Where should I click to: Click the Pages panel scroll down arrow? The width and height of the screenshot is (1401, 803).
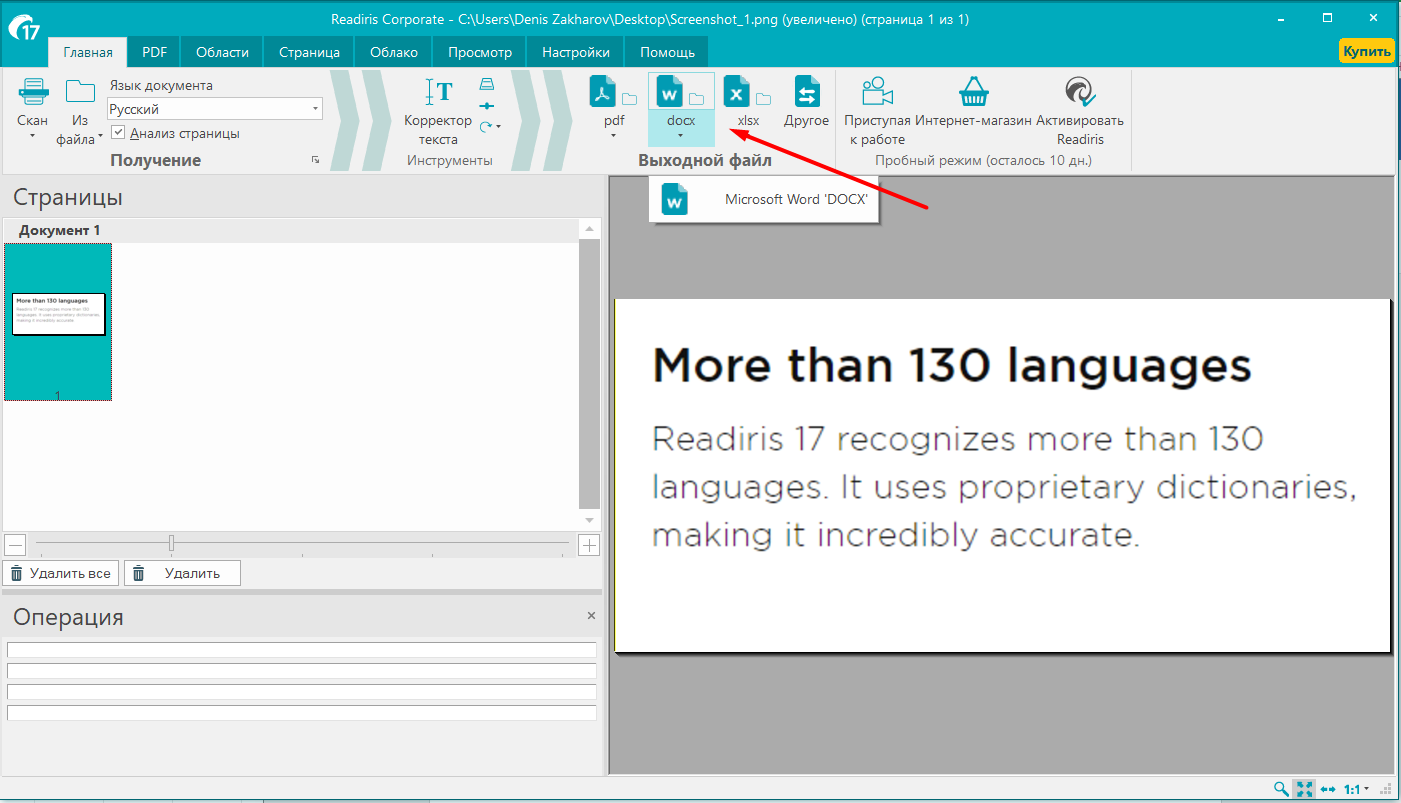(590, 520)
